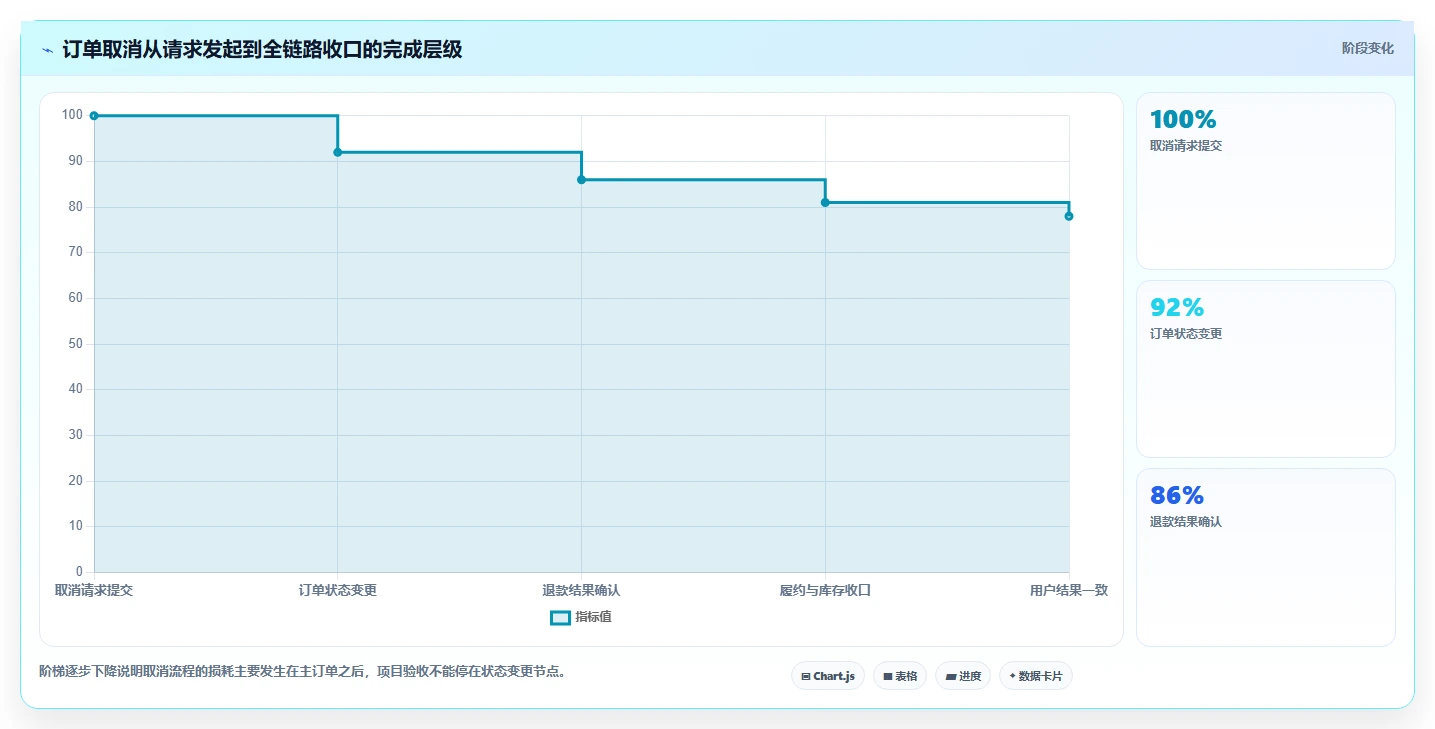The image size is (1435, 729).
Task: Open the 100% 取消请求提交 card
Action: 1265,181
